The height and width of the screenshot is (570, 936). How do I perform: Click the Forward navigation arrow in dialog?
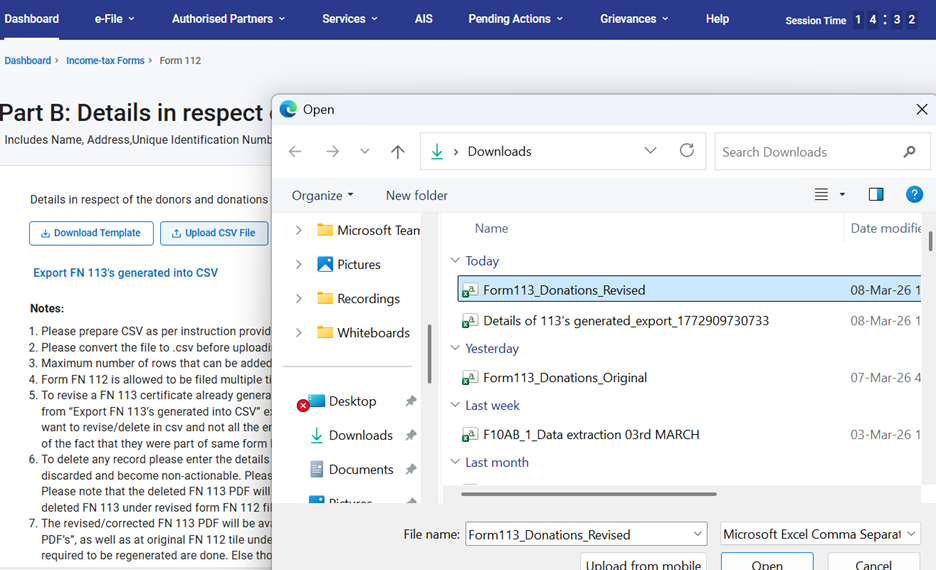(x=332, y=152)
